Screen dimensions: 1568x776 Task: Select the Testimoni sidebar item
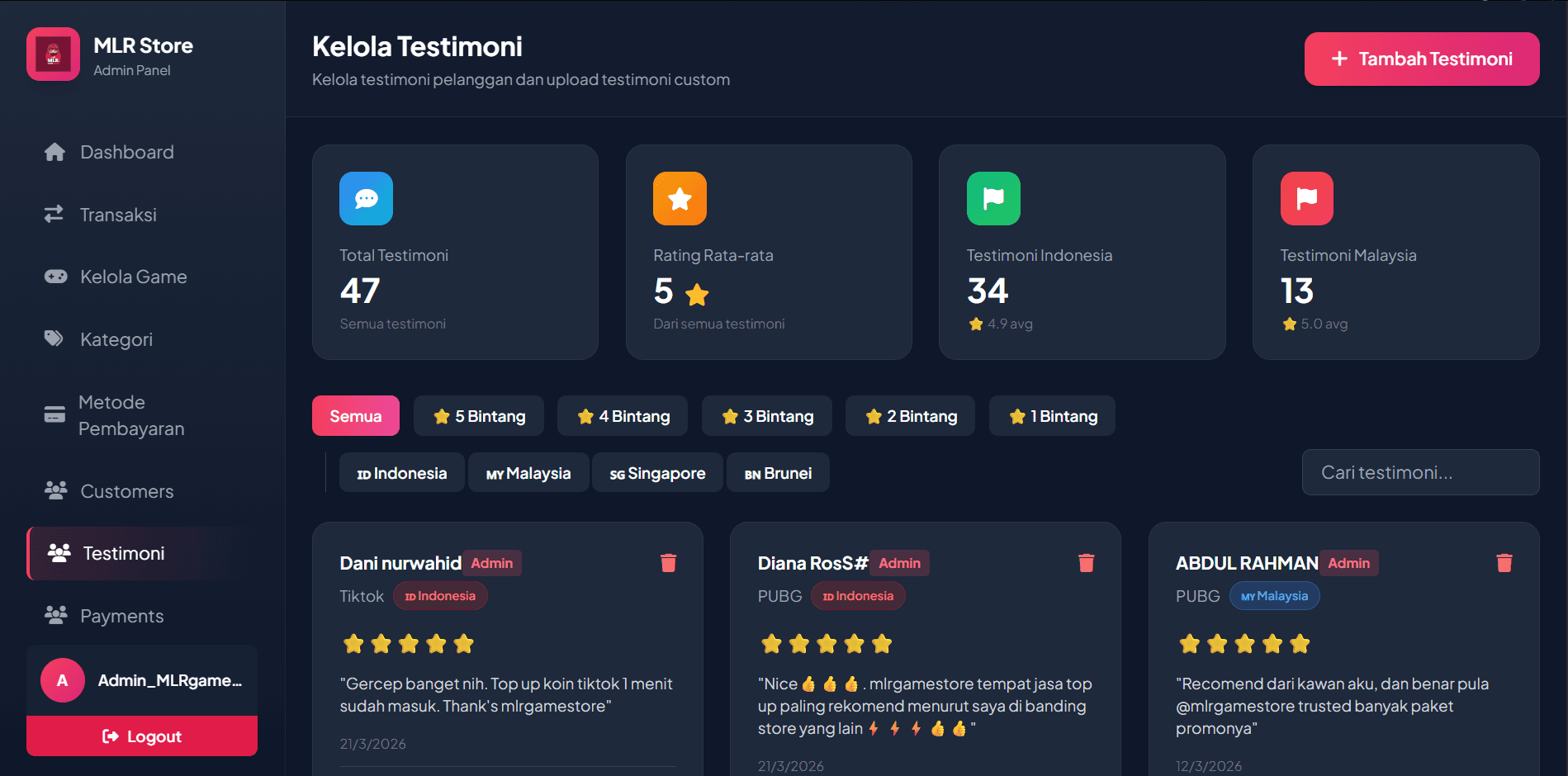click(x=142, y=553)
